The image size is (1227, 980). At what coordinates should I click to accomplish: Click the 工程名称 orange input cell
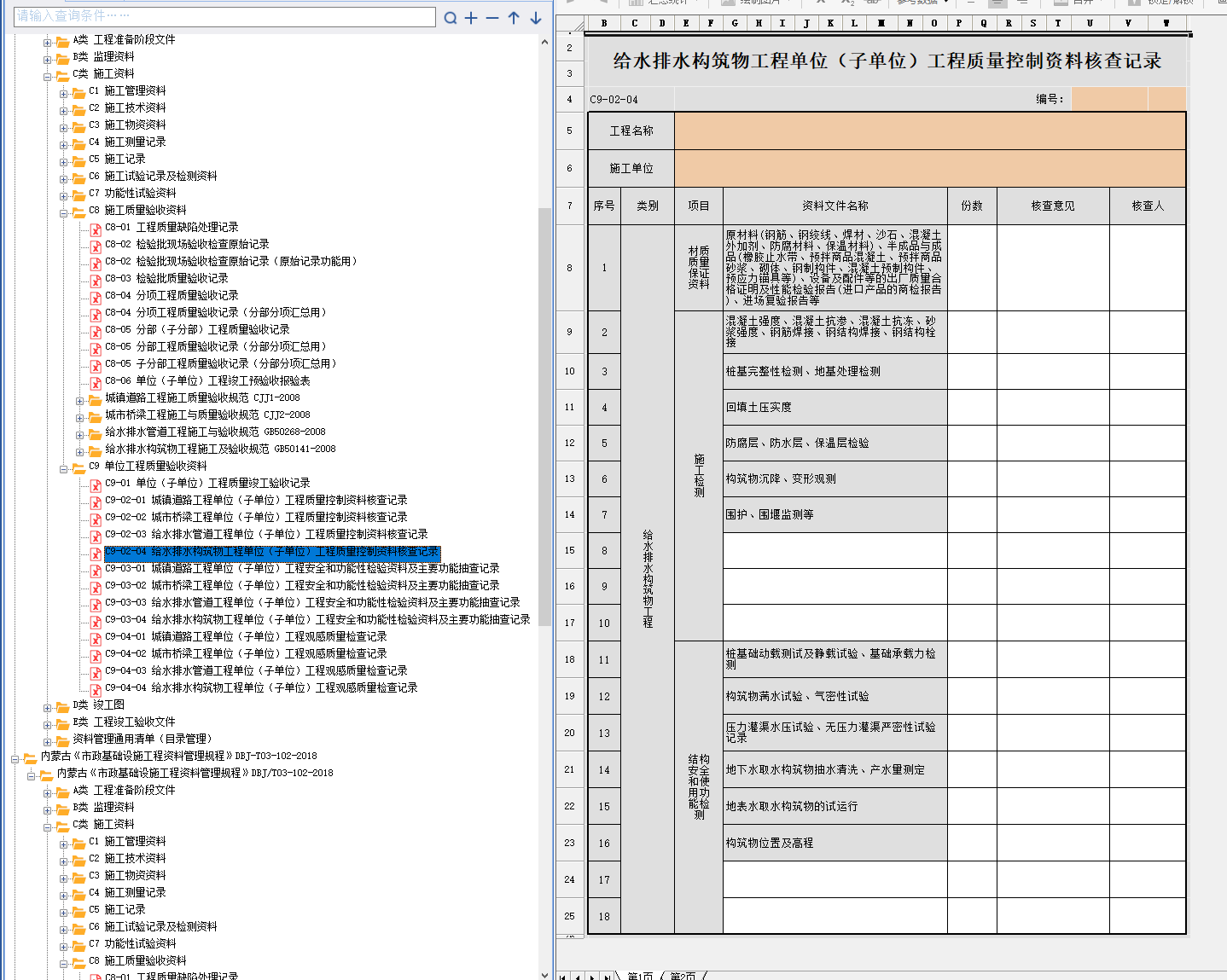[x=930, y=130]
